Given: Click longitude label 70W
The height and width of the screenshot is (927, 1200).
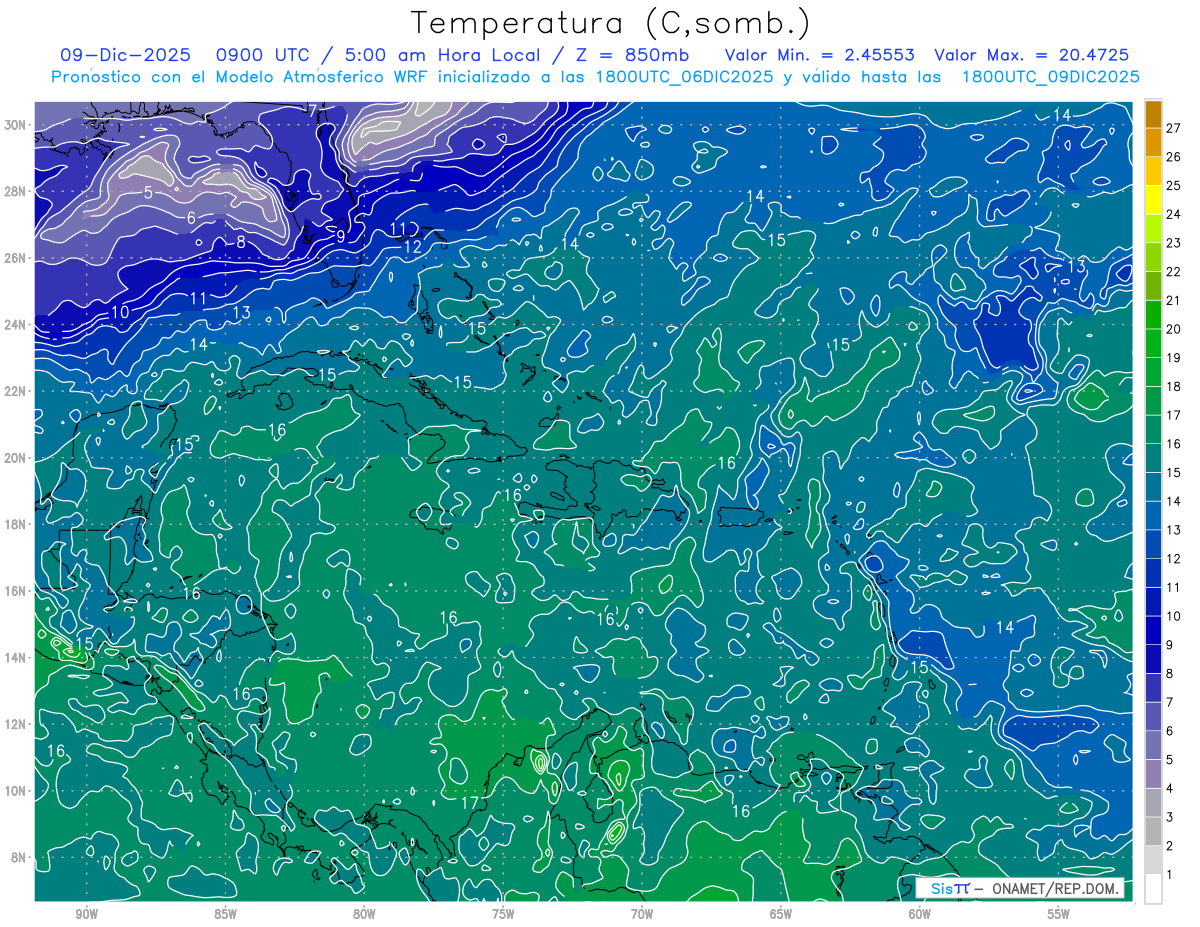Looking at the screenshot, I should [642, 914].
